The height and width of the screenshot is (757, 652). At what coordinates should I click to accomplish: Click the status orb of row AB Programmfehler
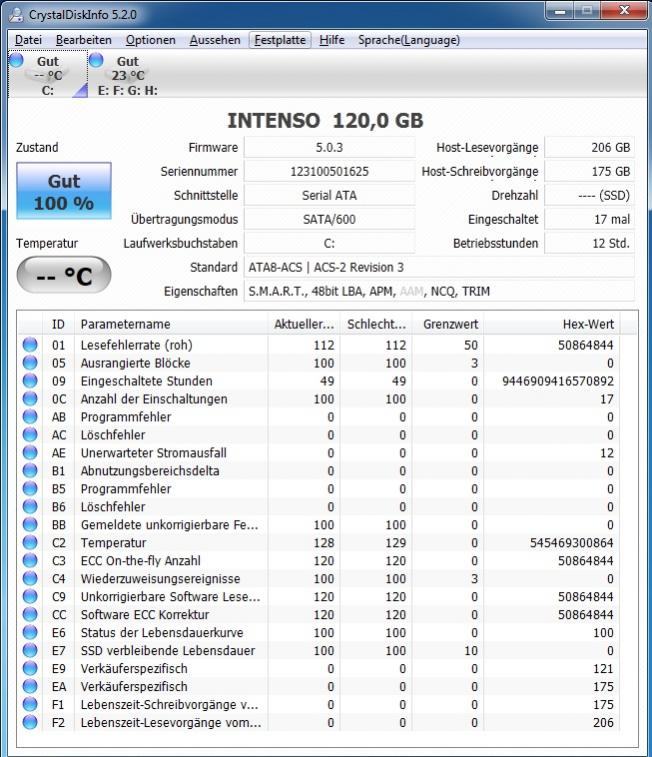[x=30, y=417]
